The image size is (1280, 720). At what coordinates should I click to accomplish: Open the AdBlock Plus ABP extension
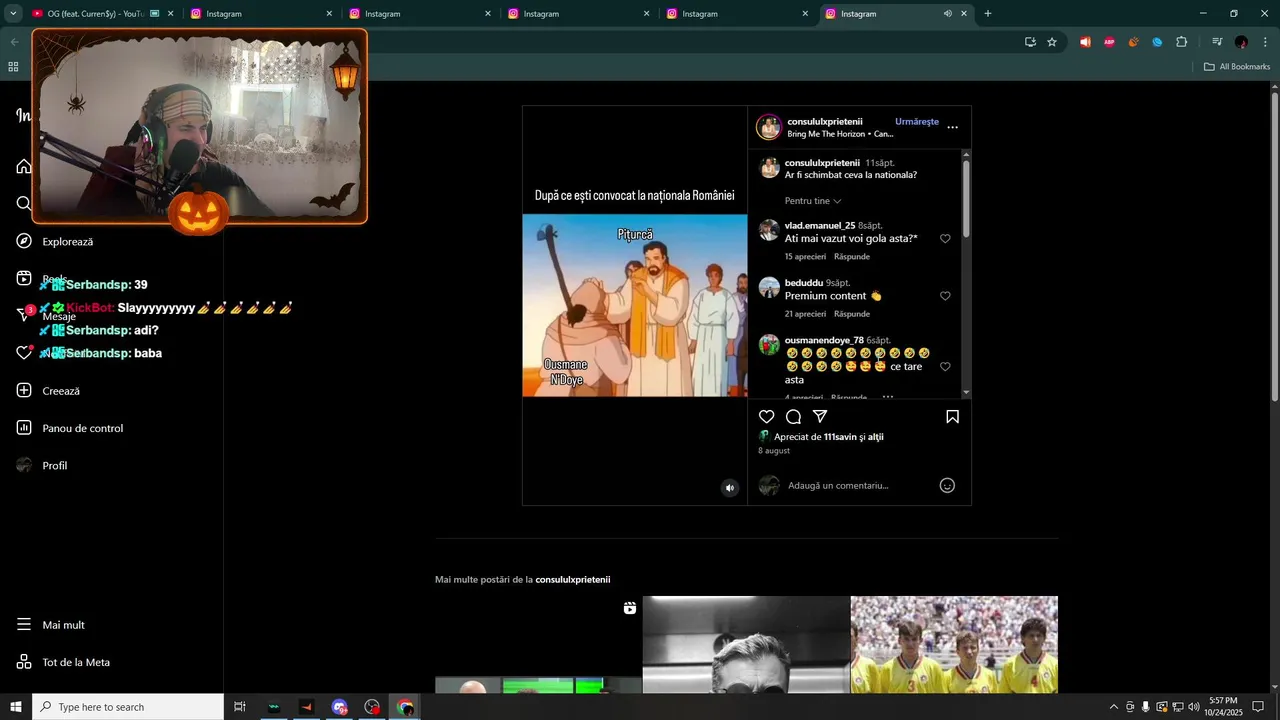point(1109,42)
